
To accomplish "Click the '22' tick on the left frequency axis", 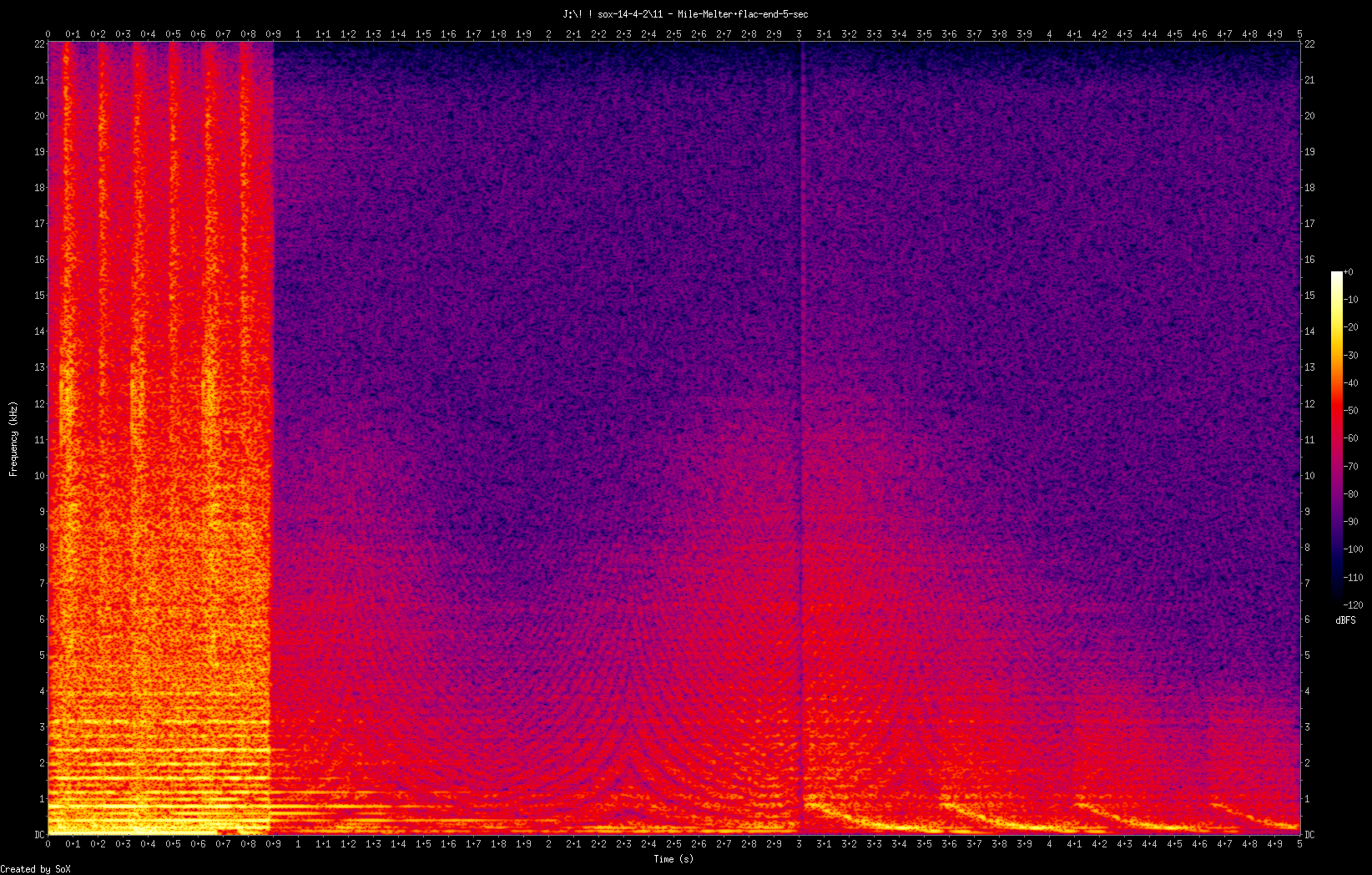I will (x=38, y=44).
